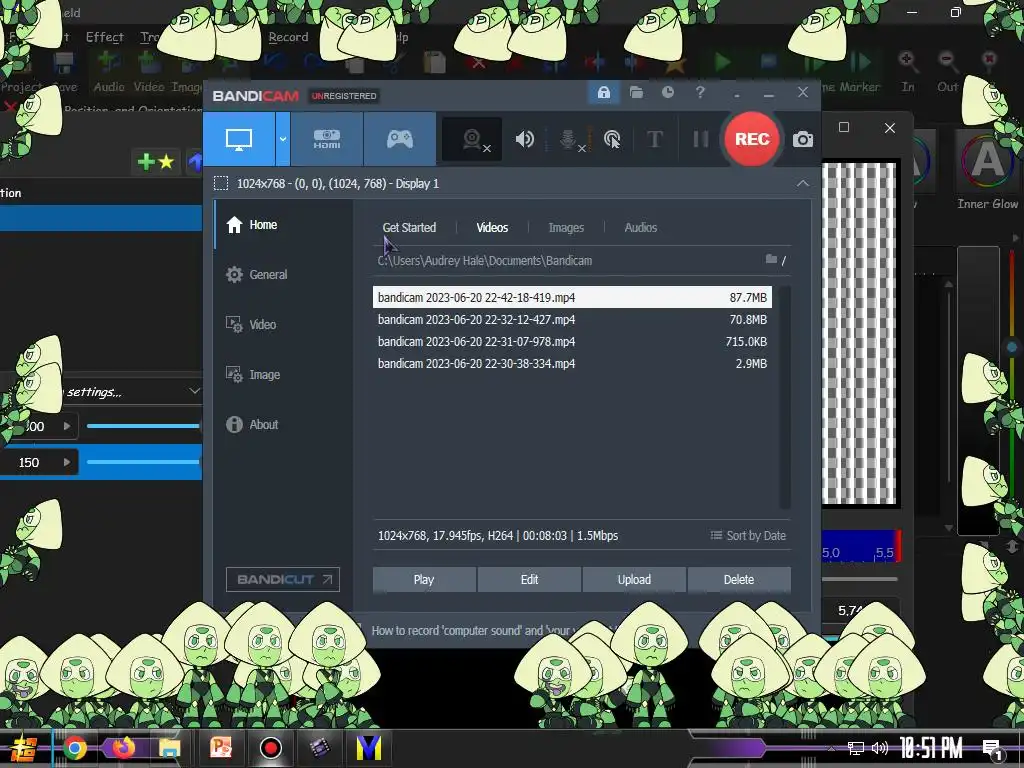Image resolution: width=1024 pixels, height=768 pixels.
Task: Take screenshot with camera icon
Action: tap(803, 139)
